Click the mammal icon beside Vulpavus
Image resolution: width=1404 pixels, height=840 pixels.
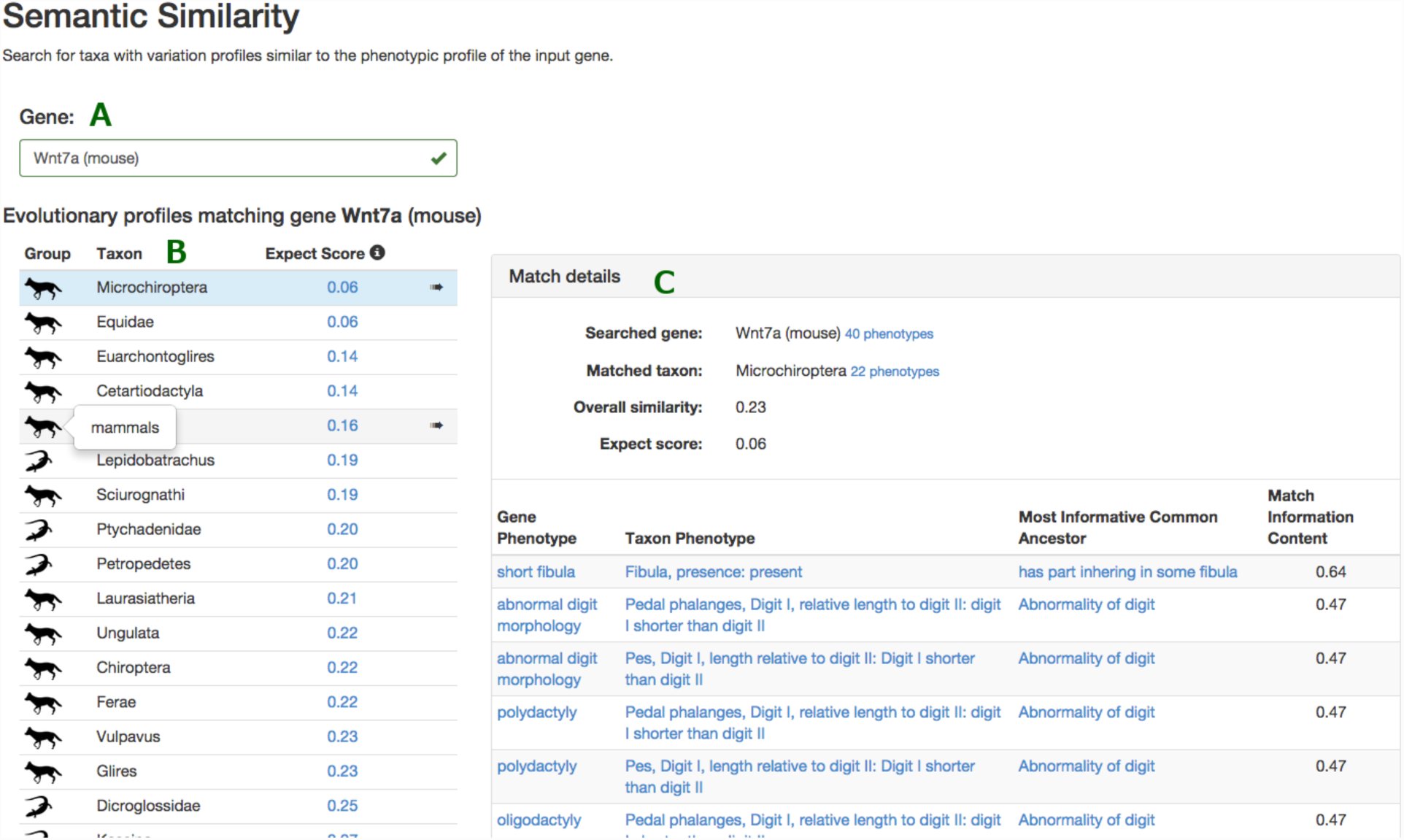point(43,737)
